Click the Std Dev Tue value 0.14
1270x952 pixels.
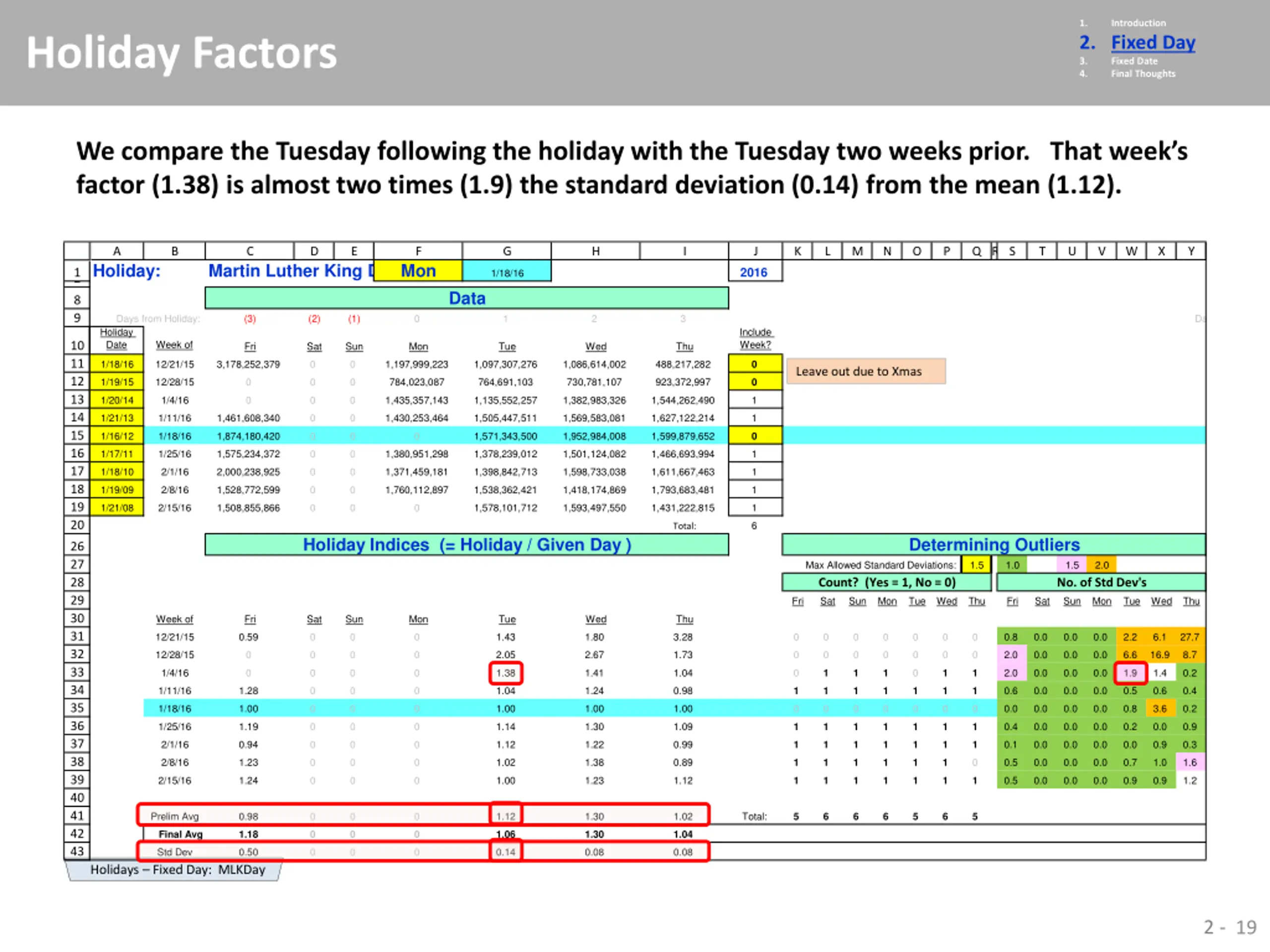point(506,852)
